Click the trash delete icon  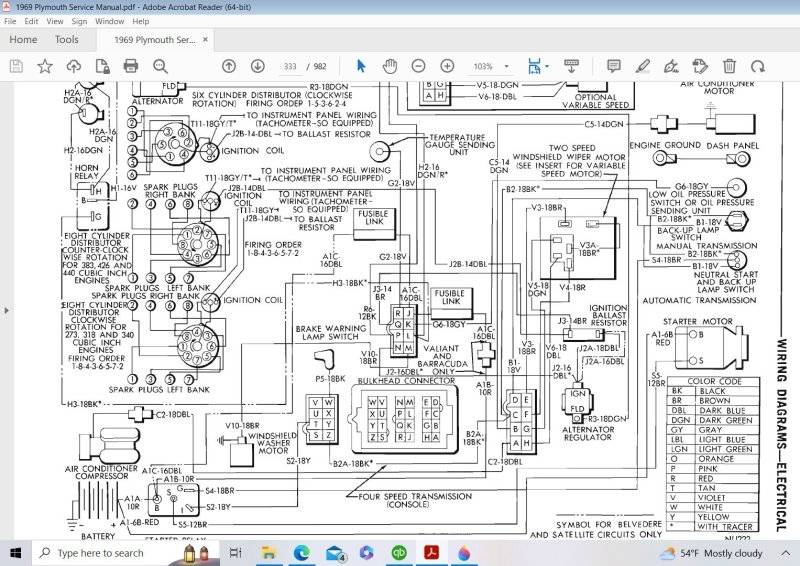pyautogui.click(x=729, y=66)
